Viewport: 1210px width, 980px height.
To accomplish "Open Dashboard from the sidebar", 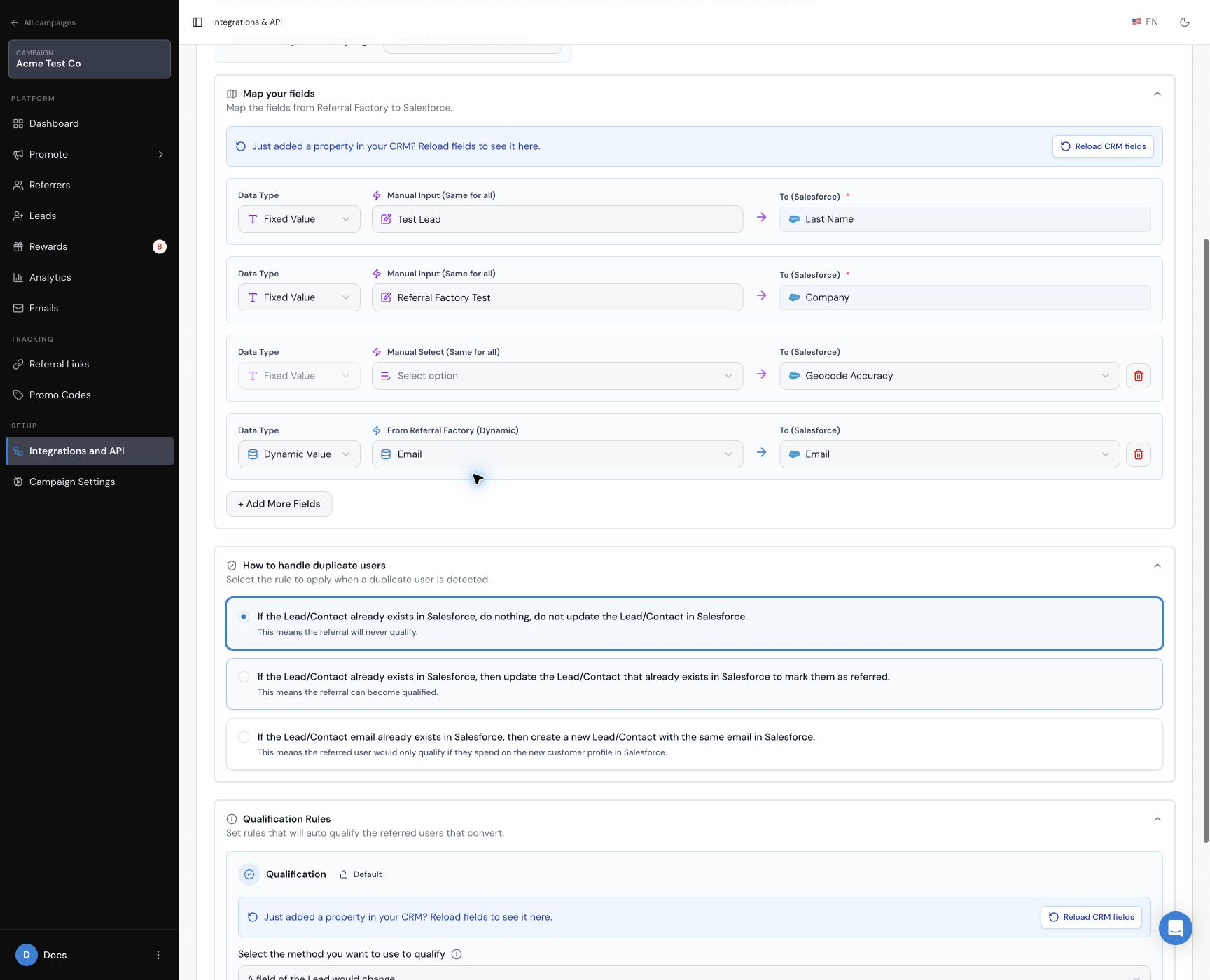I will pyautogui.click(x=90, y=123).
